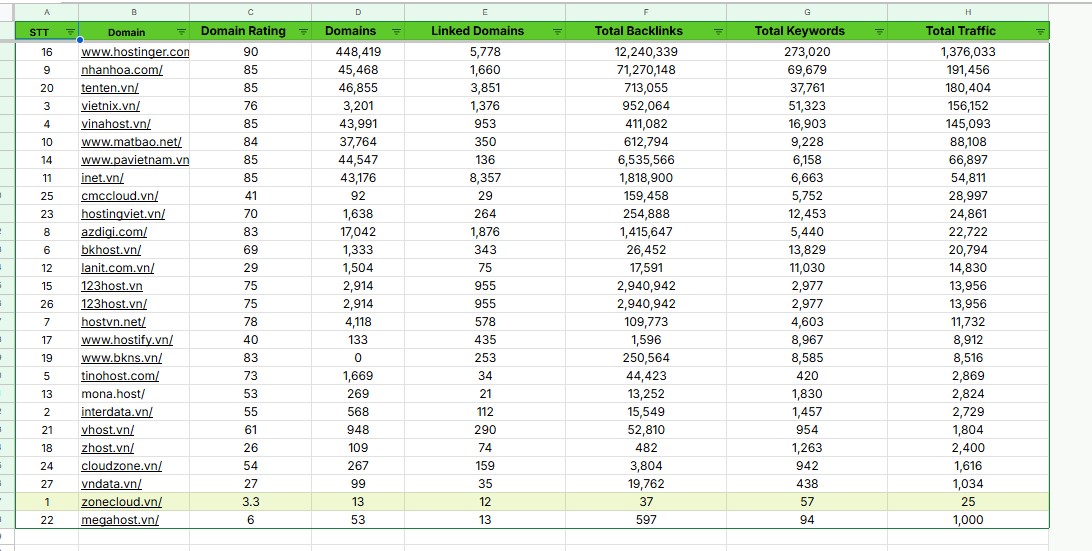Select vndata backlinks cell 19,762
Viewport: 1092px width, 551px height.
(646, 484)
